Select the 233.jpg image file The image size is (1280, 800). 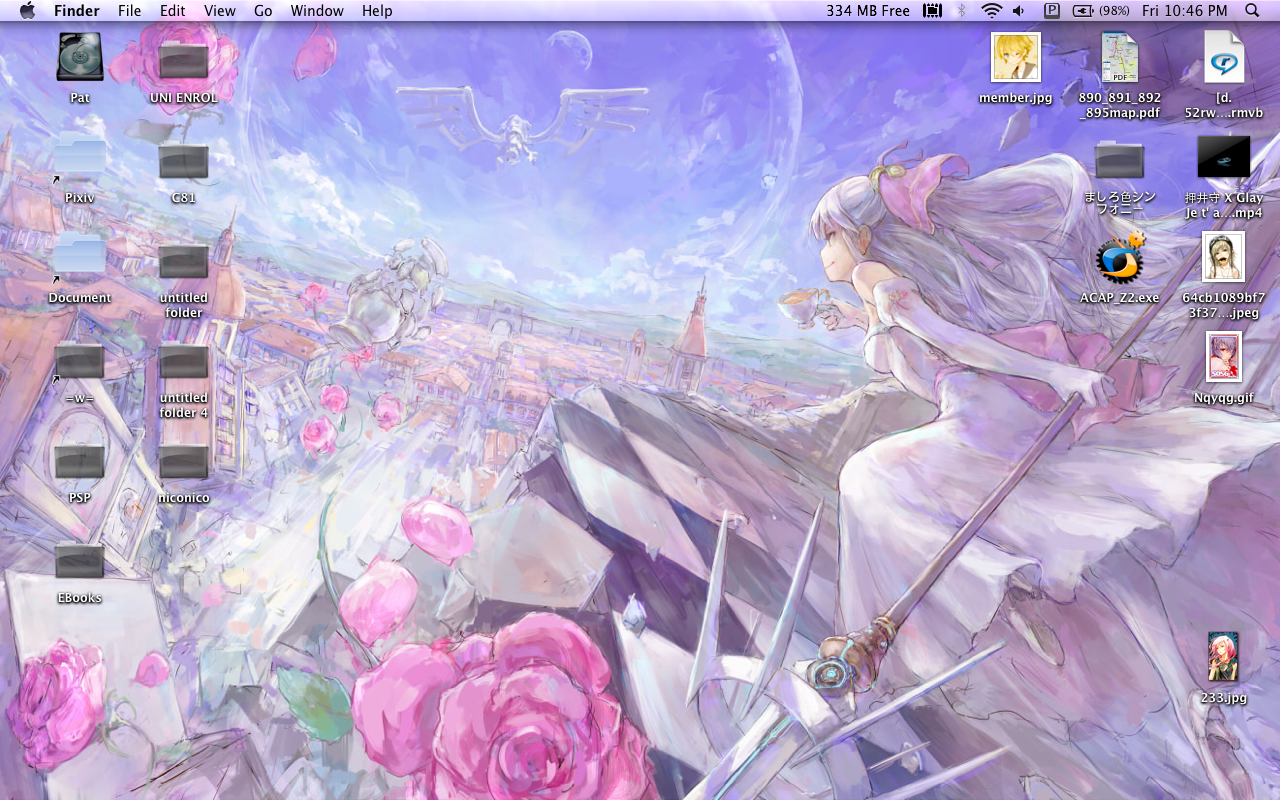pos(1224,657)
